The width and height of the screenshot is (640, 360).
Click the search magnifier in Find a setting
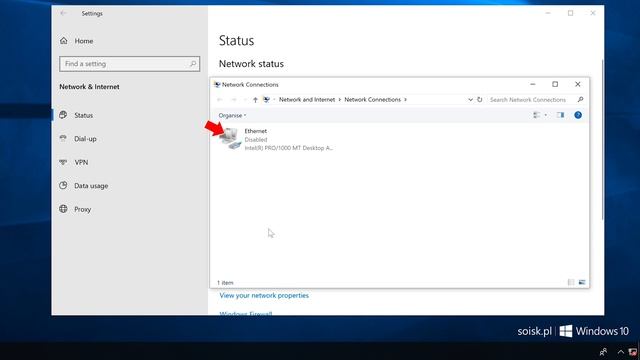coord(193,64)
